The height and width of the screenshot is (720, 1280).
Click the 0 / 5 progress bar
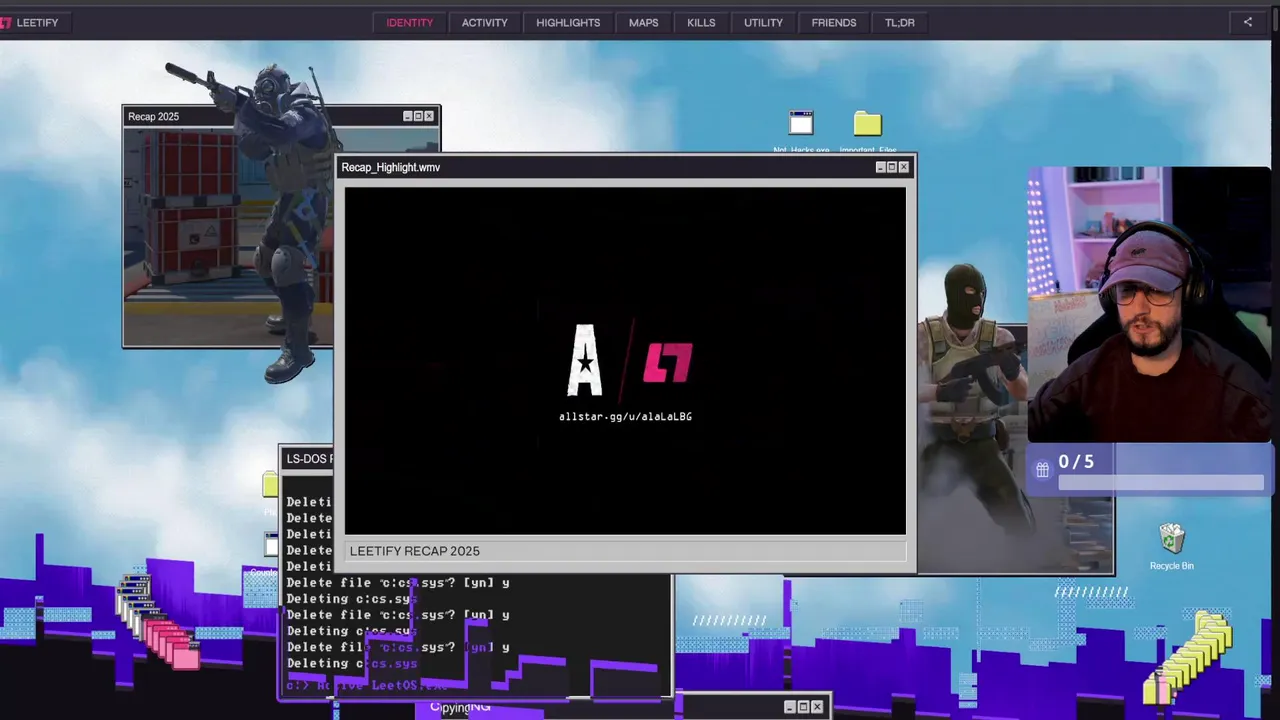(1160, 483)
